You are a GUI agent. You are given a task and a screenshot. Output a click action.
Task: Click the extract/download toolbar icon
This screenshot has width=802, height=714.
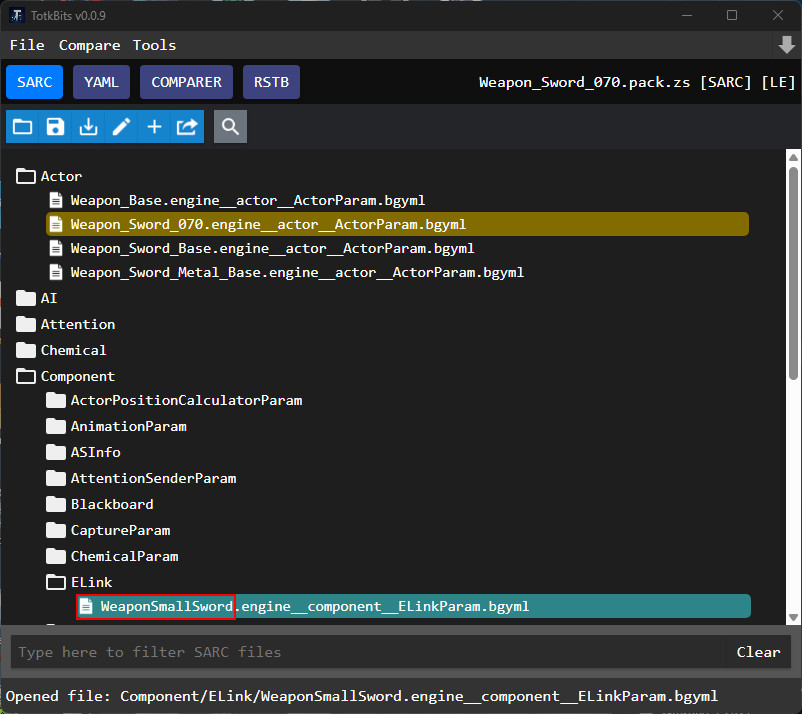[88, 127]
